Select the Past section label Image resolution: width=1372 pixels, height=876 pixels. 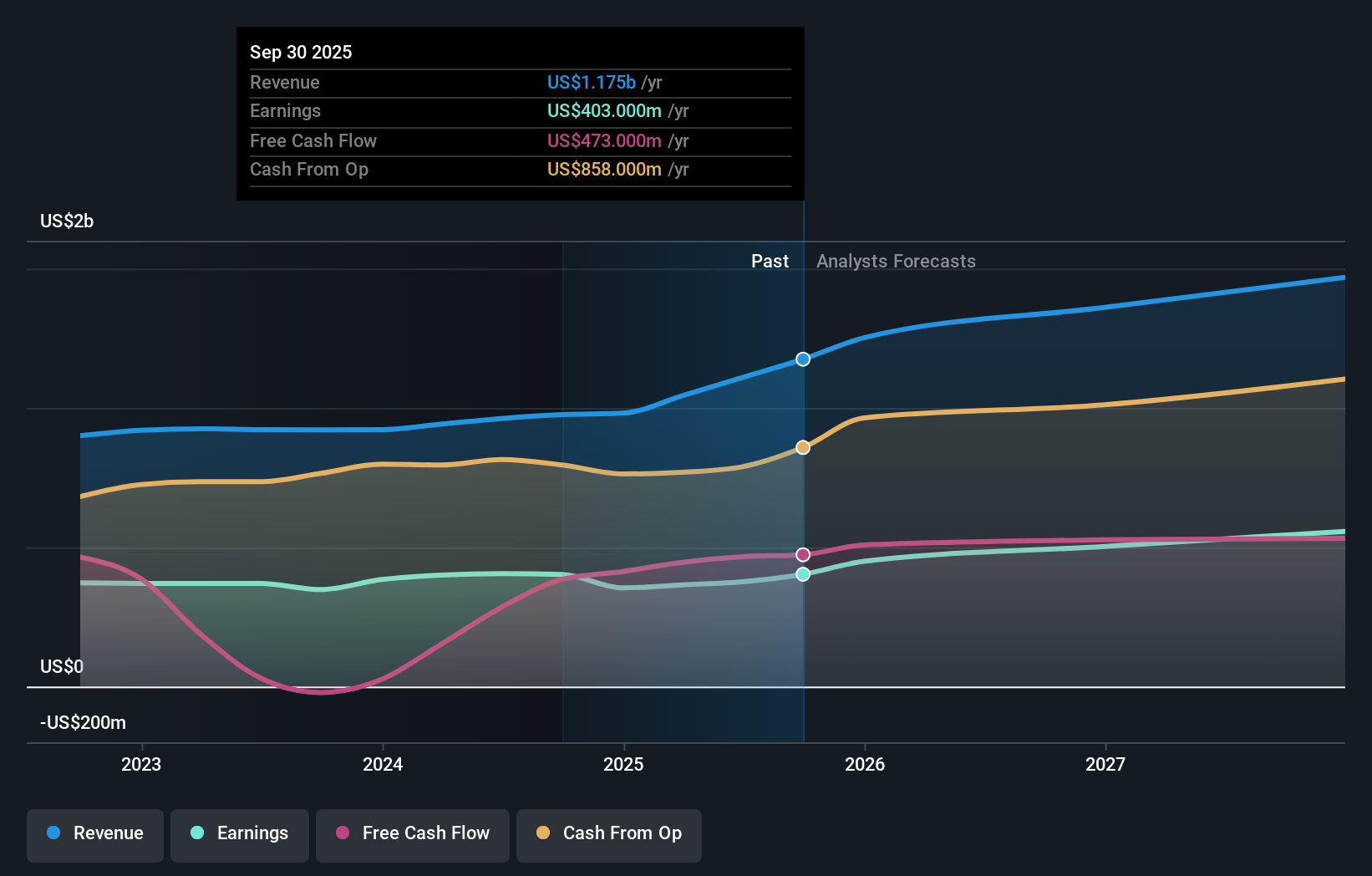click(x=770, y=261)
